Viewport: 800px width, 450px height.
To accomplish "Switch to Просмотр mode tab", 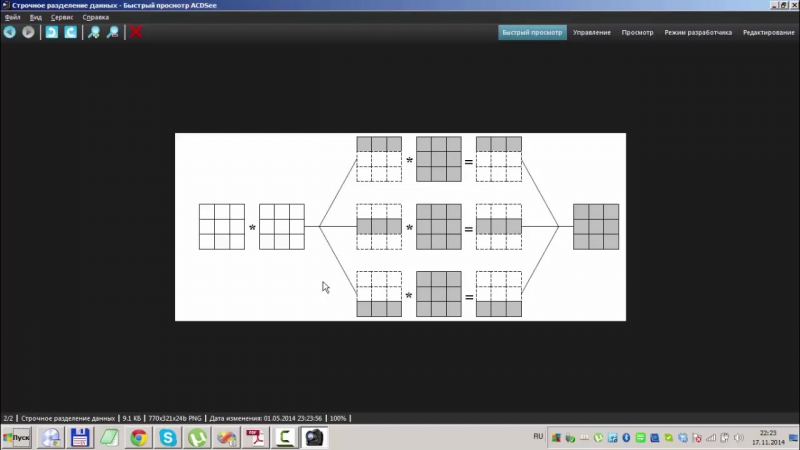I will [637, 32].
